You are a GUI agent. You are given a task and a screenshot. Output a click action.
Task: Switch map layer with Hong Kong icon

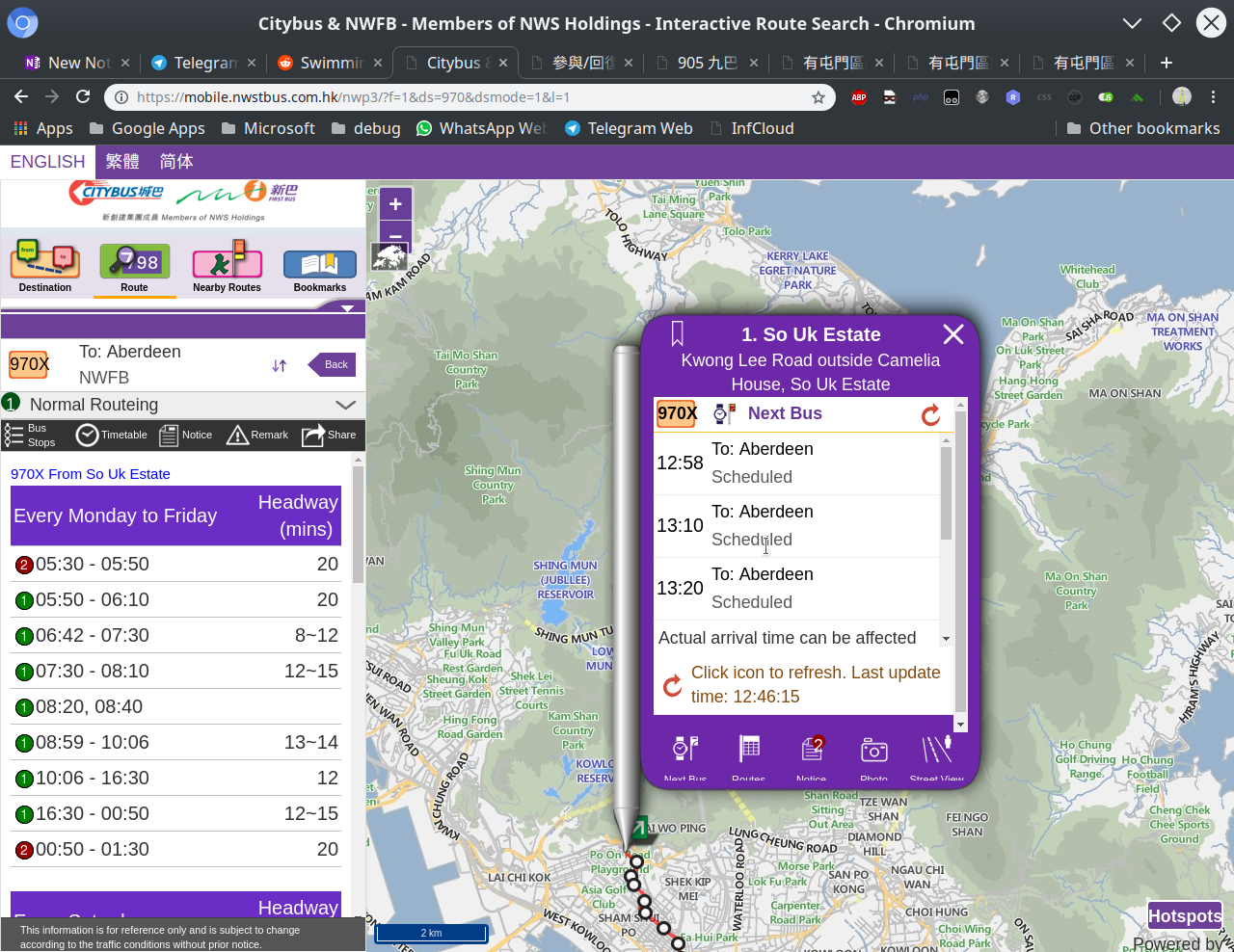point(389,256)
